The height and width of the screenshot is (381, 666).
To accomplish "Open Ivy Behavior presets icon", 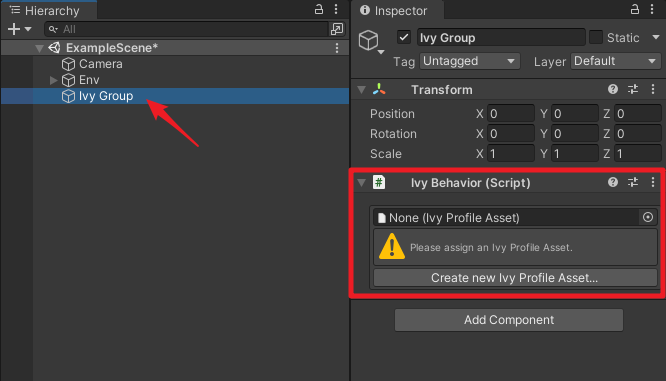I will tap(633, 182).
